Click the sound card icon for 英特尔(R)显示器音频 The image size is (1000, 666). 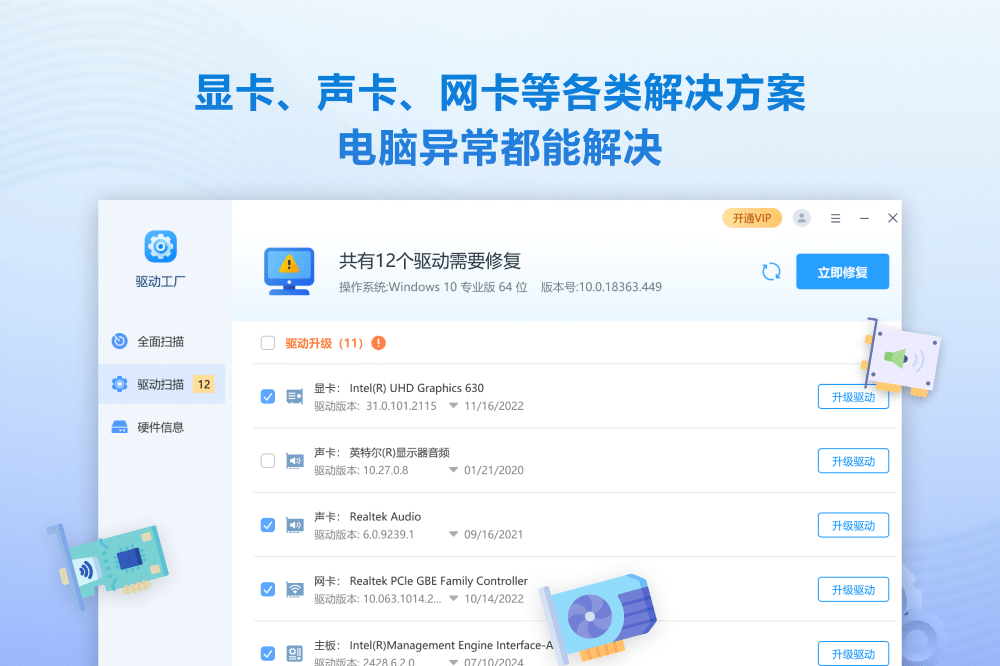295,461
